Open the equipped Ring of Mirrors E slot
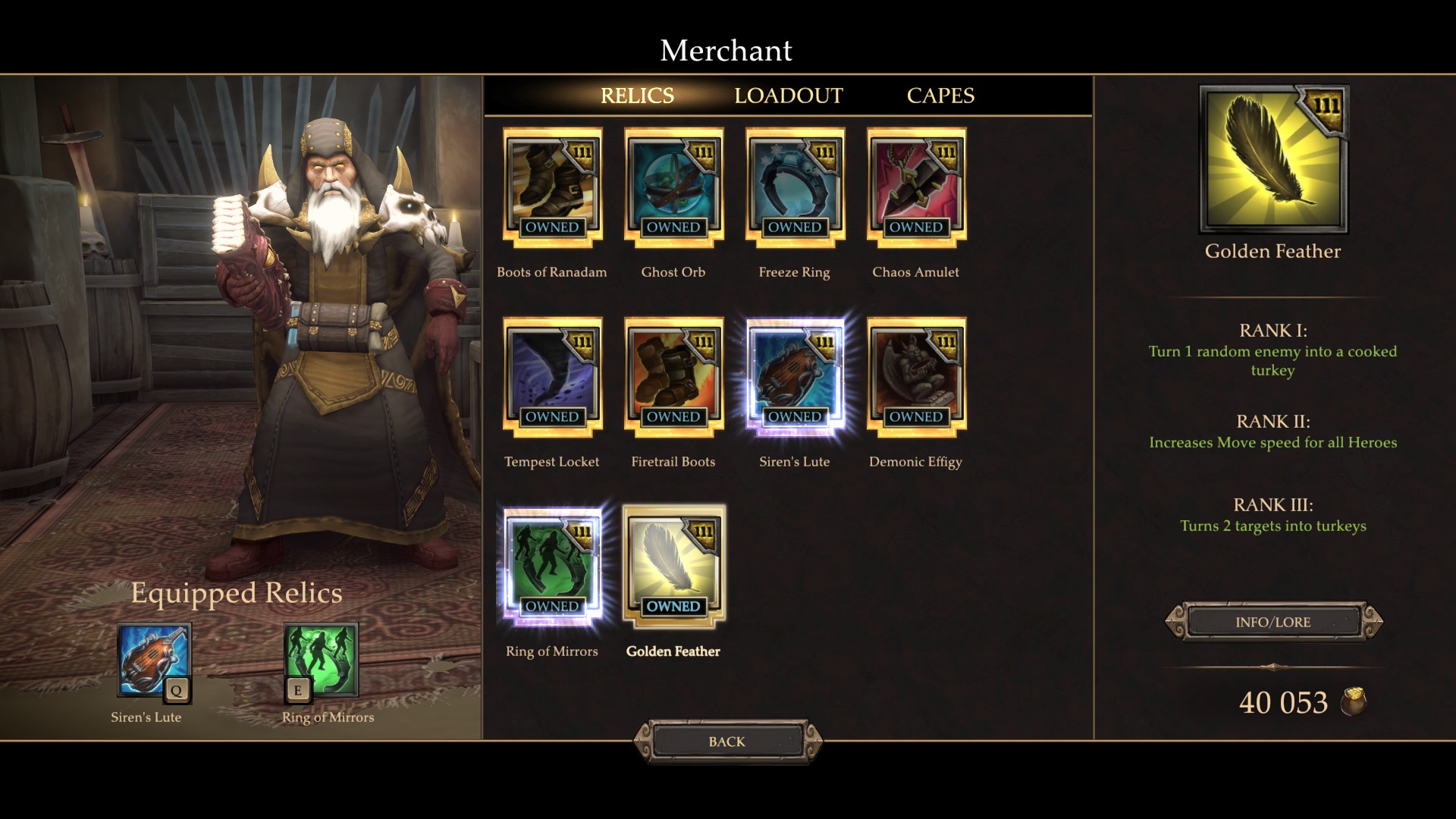 pos(321,661)
